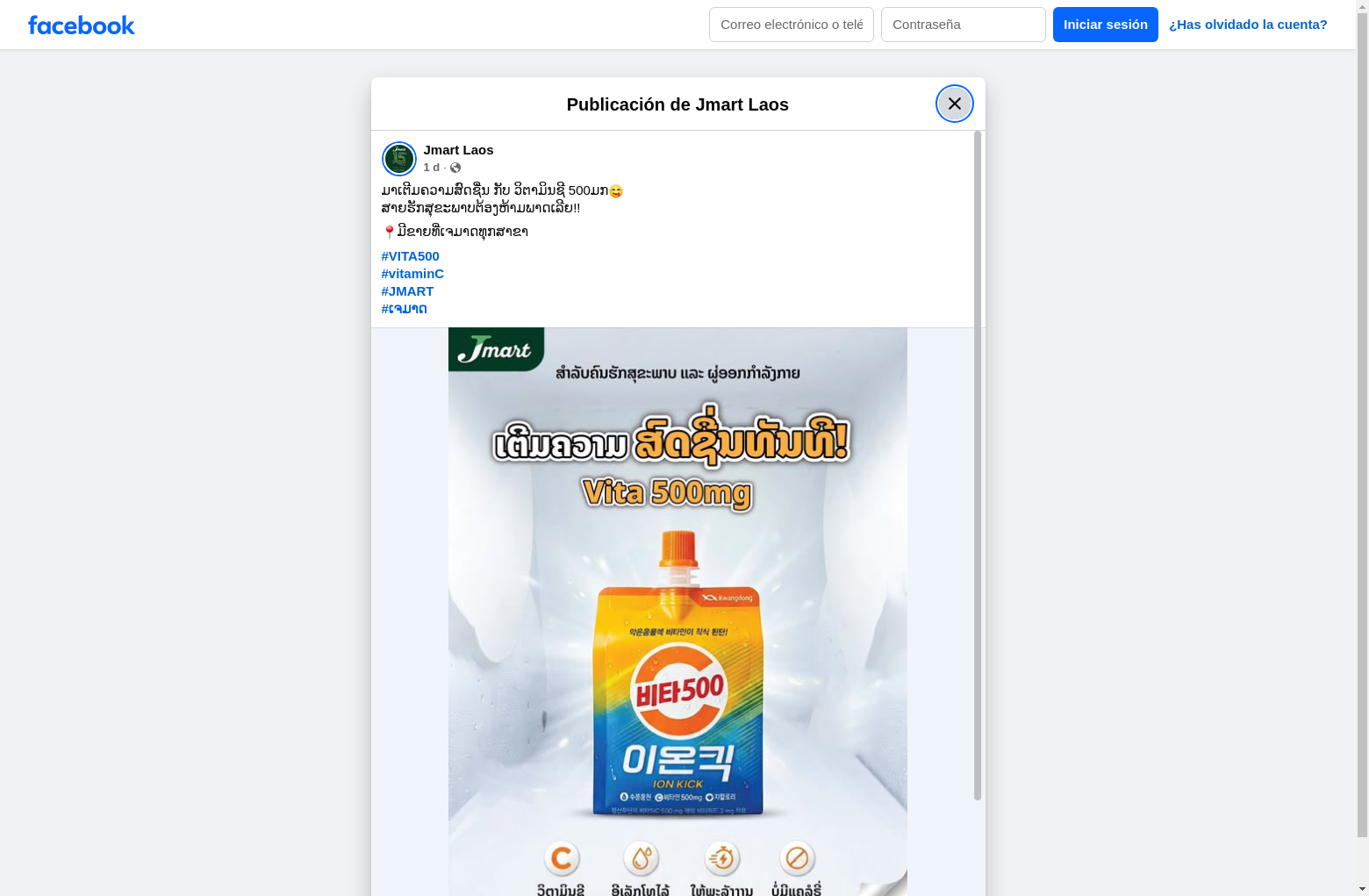This screenshot has height=896, width=1369.
Task: Open Jmart Laos profile picture
Action: click(x=398, y=159)
